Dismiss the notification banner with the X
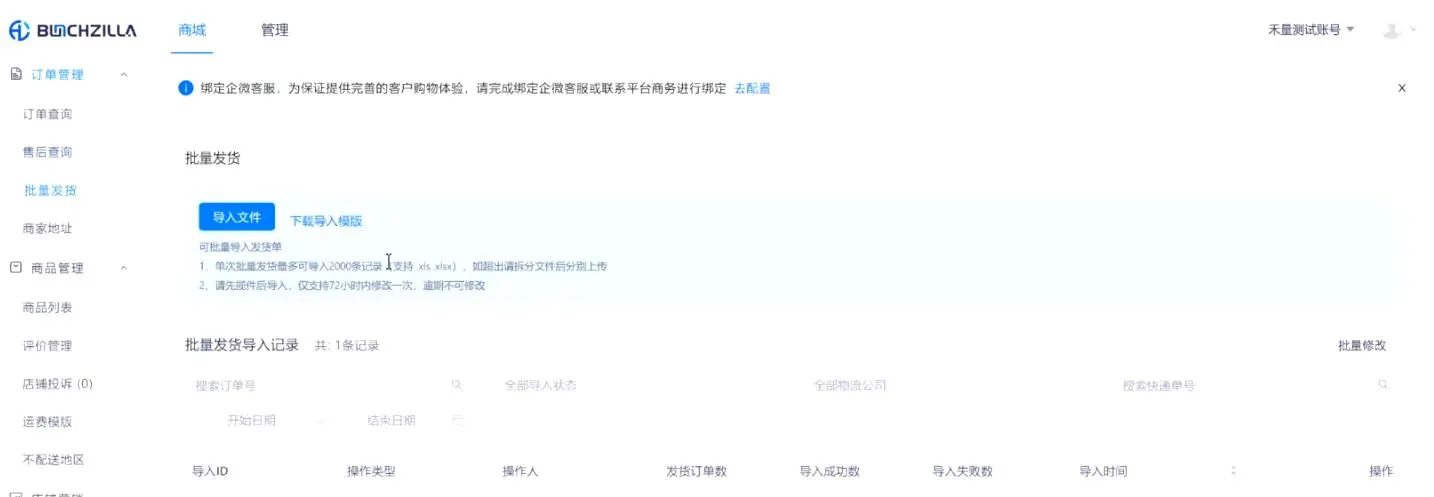This screenshot has width=1434, height=497. click(1401, 88)
